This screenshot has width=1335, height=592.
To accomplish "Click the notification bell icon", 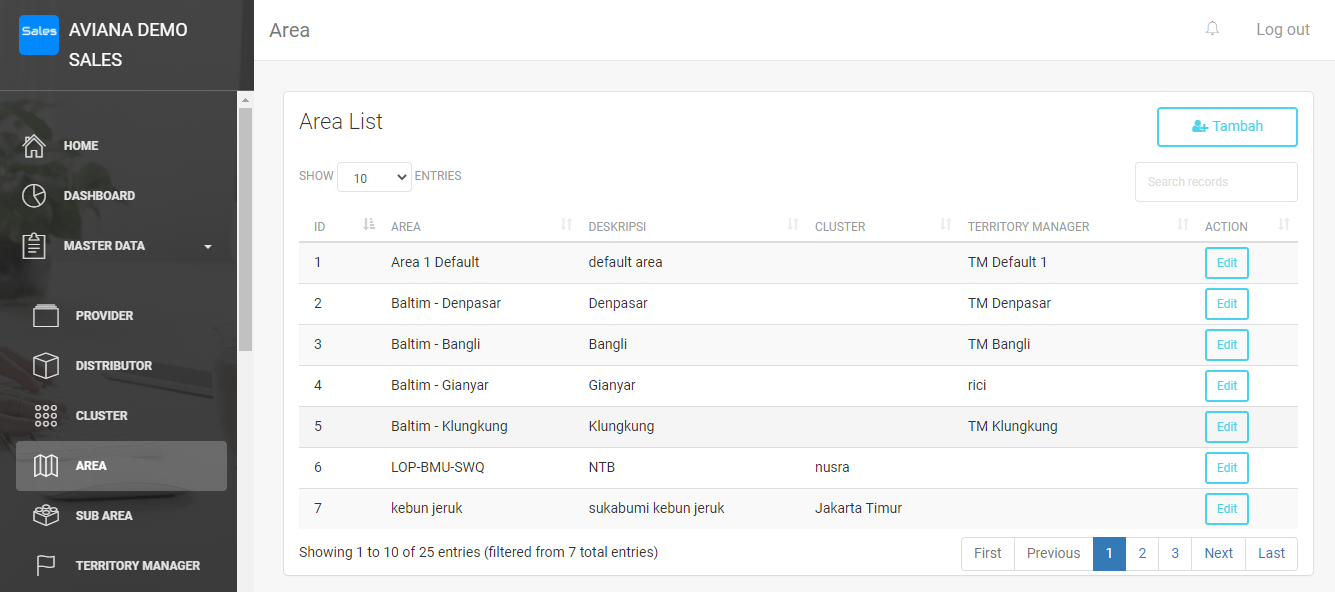I will (x=1212, y=29).
